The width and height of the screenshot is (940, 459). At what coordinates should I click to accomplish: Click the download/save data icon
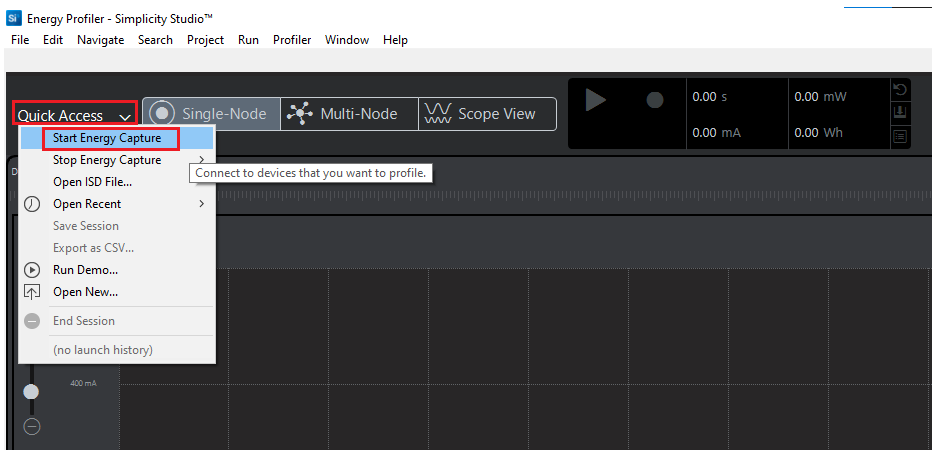pos(900,112)
